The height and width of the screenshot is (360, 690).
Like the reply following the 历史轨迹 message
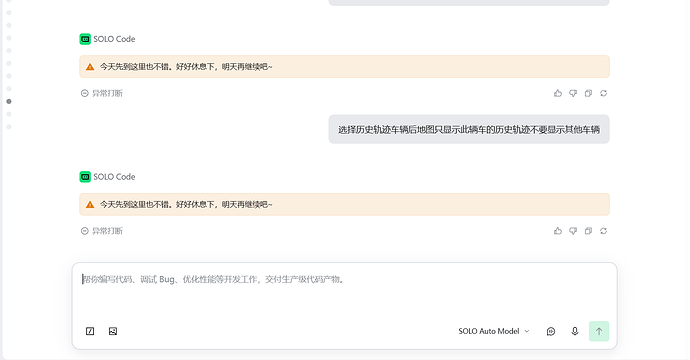(x=558, y=231)
